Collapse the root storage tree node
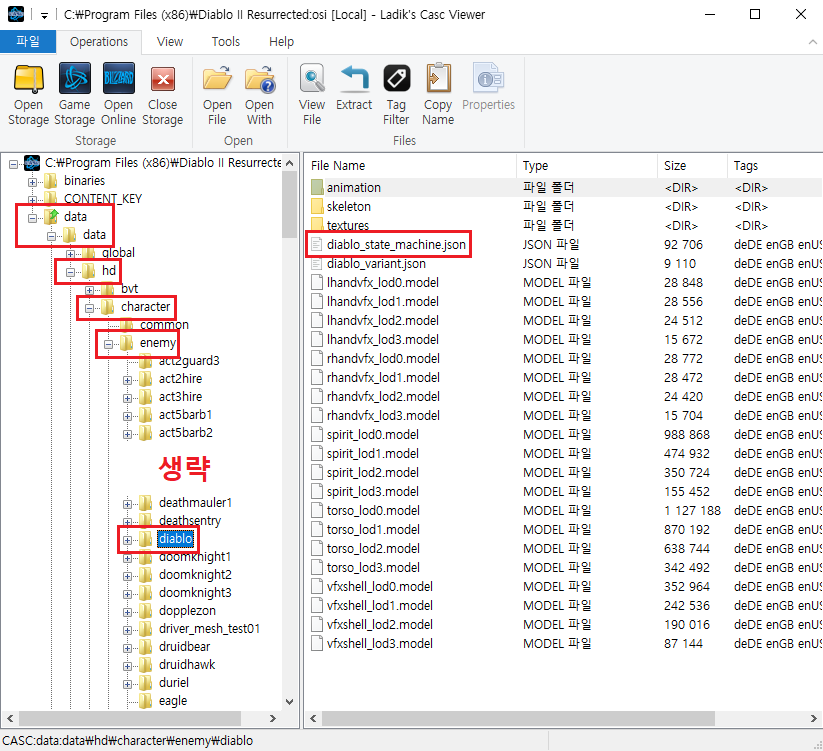This screenshot has height=751, width=823. tap(13, 164)
